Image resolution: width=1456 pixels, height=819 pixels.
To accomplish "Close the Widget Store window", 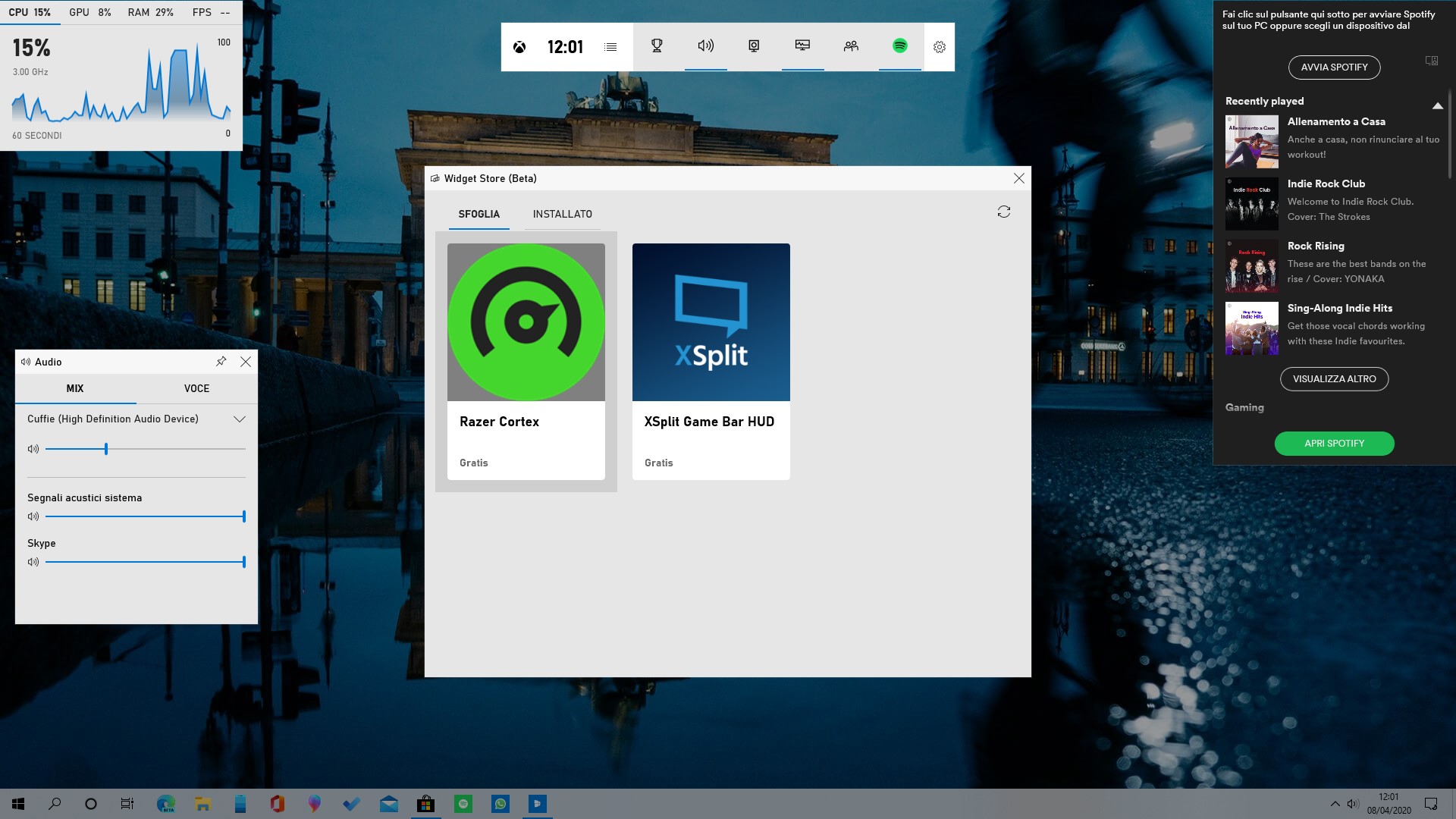I will click(x=1019, y=178).
